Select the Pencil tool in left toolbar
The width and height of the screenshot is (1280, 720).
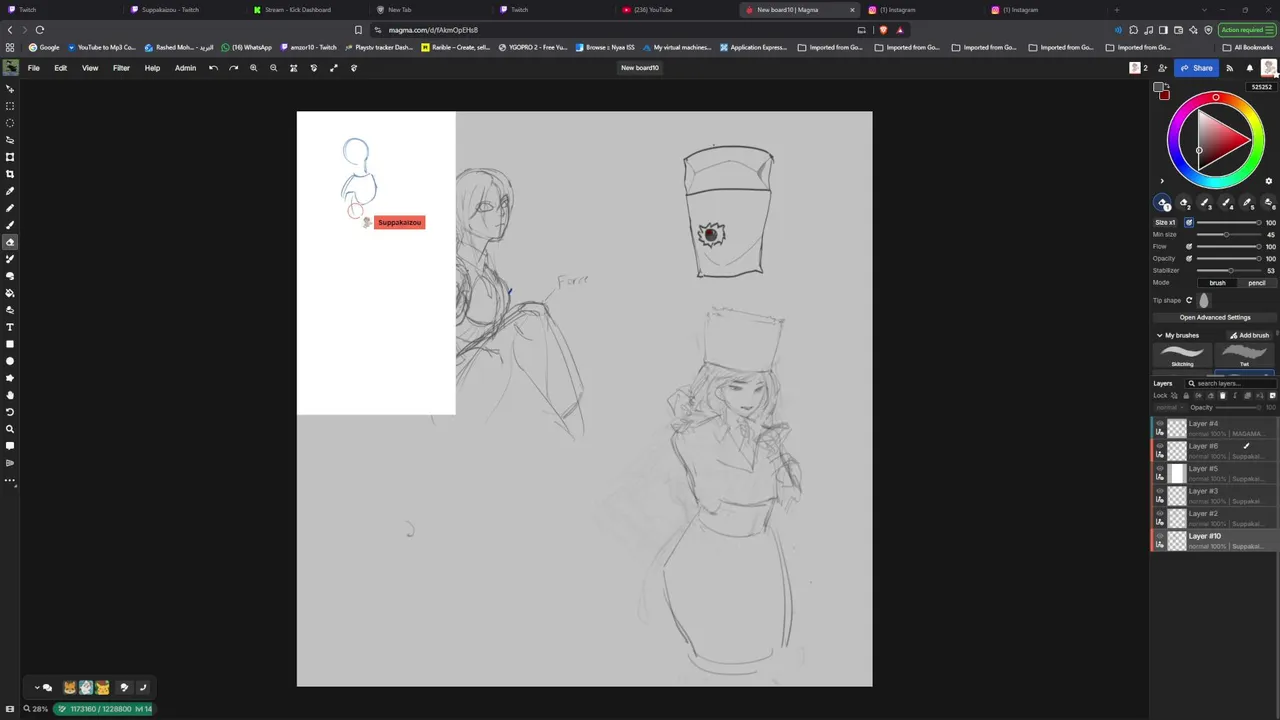(x=10, y=208)
